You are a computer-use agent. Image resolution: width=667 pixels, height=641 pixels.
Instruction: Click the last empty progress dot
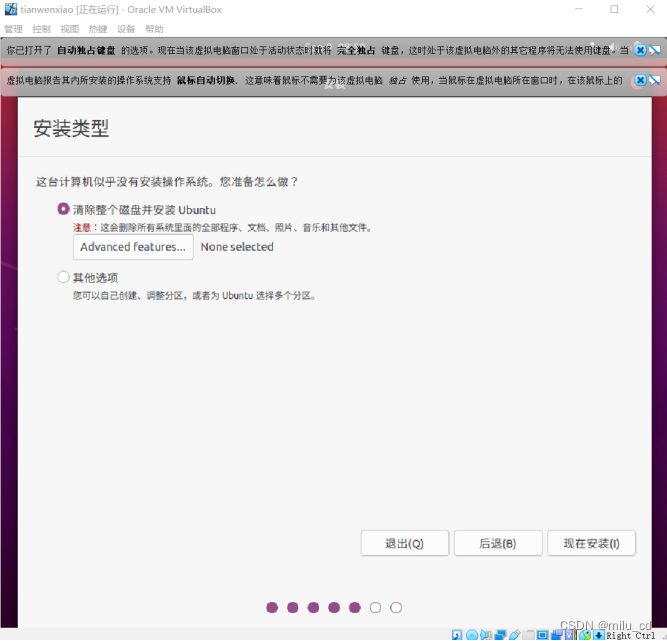pyautogui.click(x=396, y=607)
